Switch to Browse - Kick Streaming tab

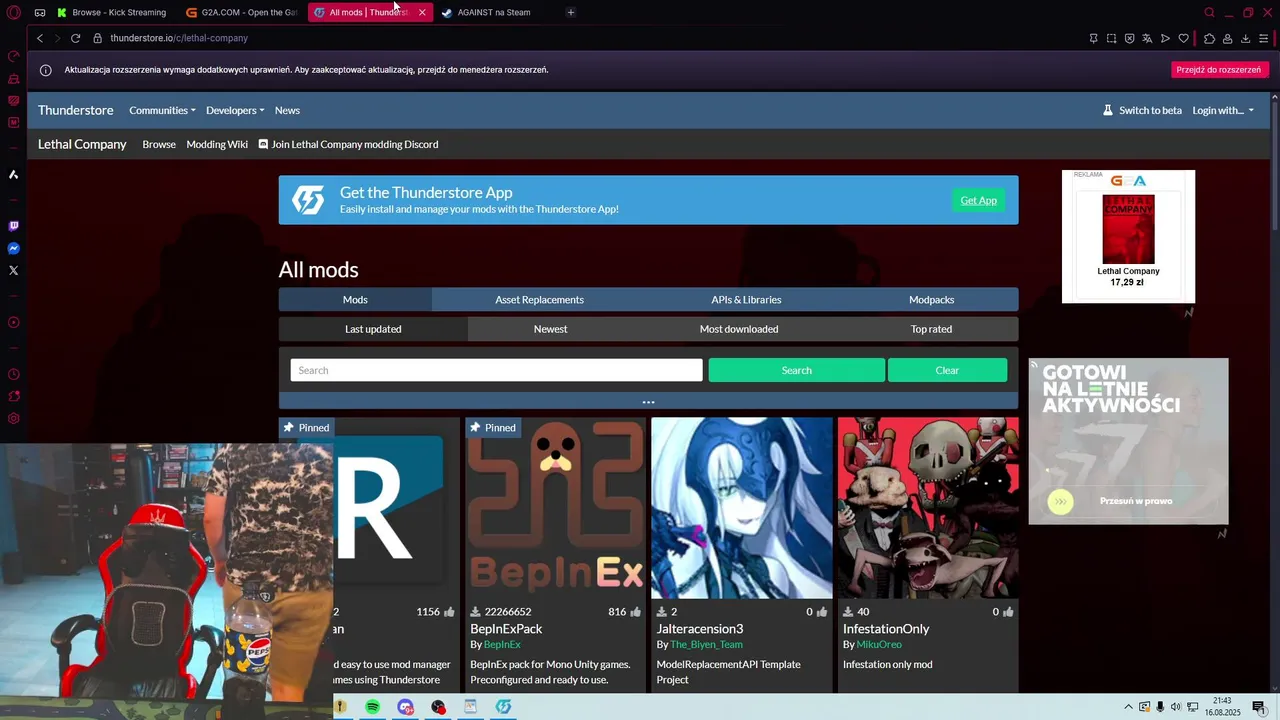point(112,12)
